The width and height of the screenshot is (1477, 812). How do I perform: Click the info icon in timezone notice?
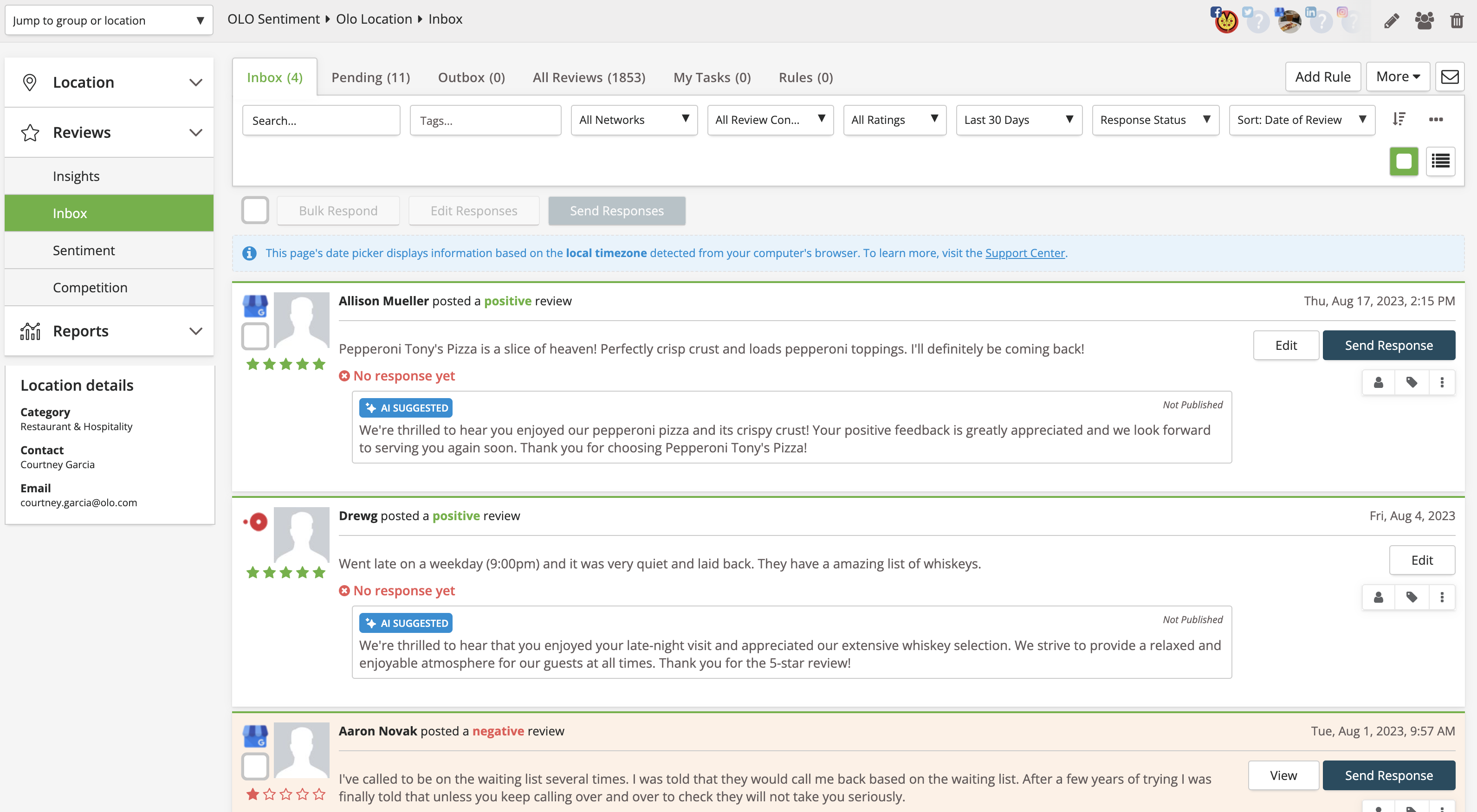[249, 253]
